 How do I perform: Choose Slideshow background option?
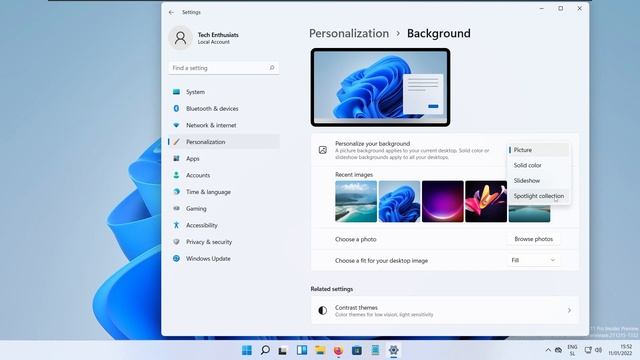click(x=538, y=180)
